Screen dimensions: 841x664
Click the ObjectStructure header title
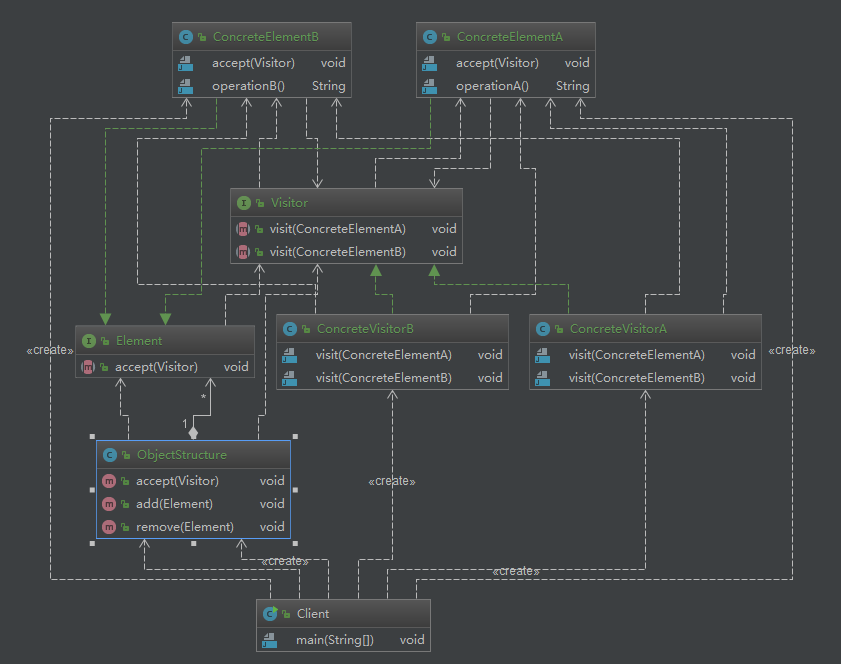182,455
